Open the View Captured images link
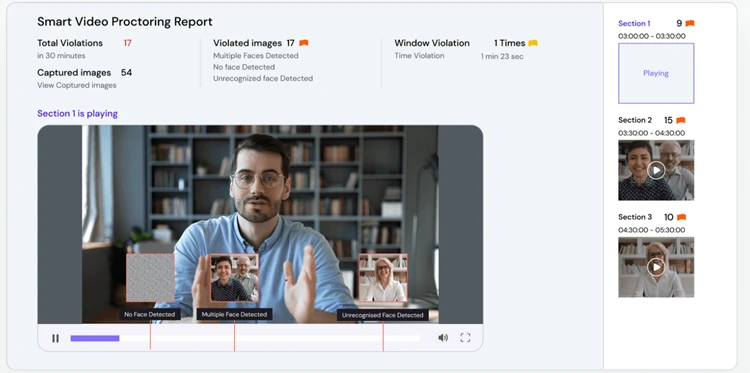 coord(77,85)
